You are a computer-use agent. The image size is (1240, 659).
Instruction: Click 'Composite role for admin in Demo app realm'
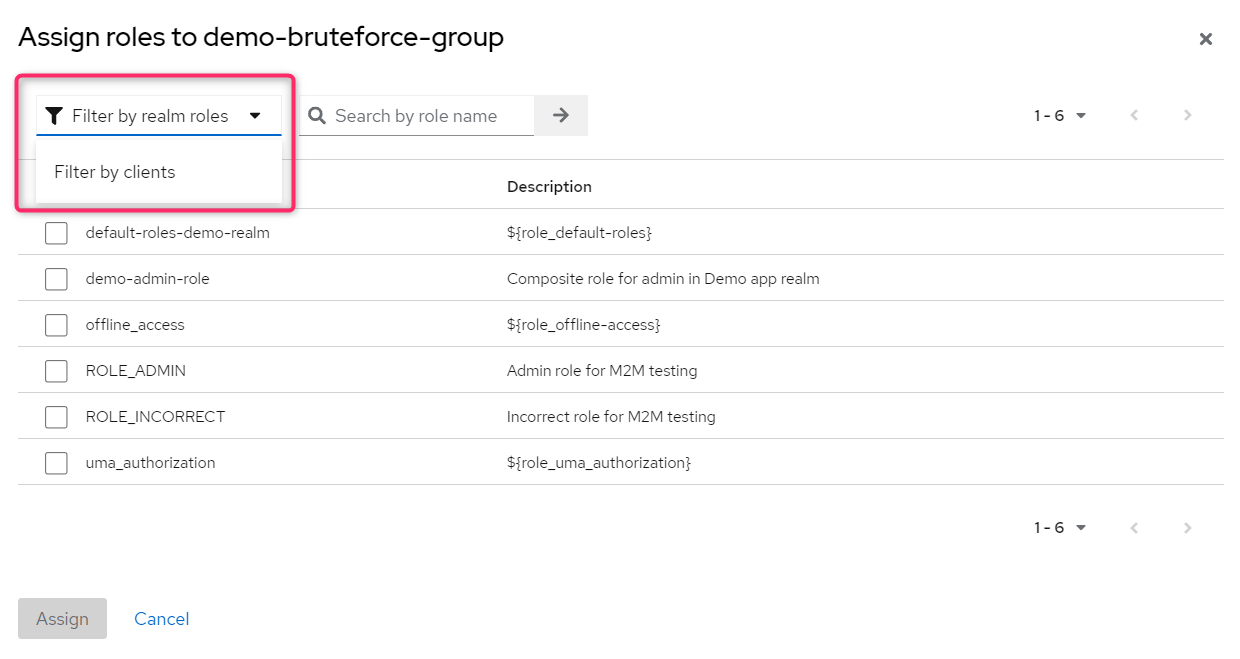[663, 279]
